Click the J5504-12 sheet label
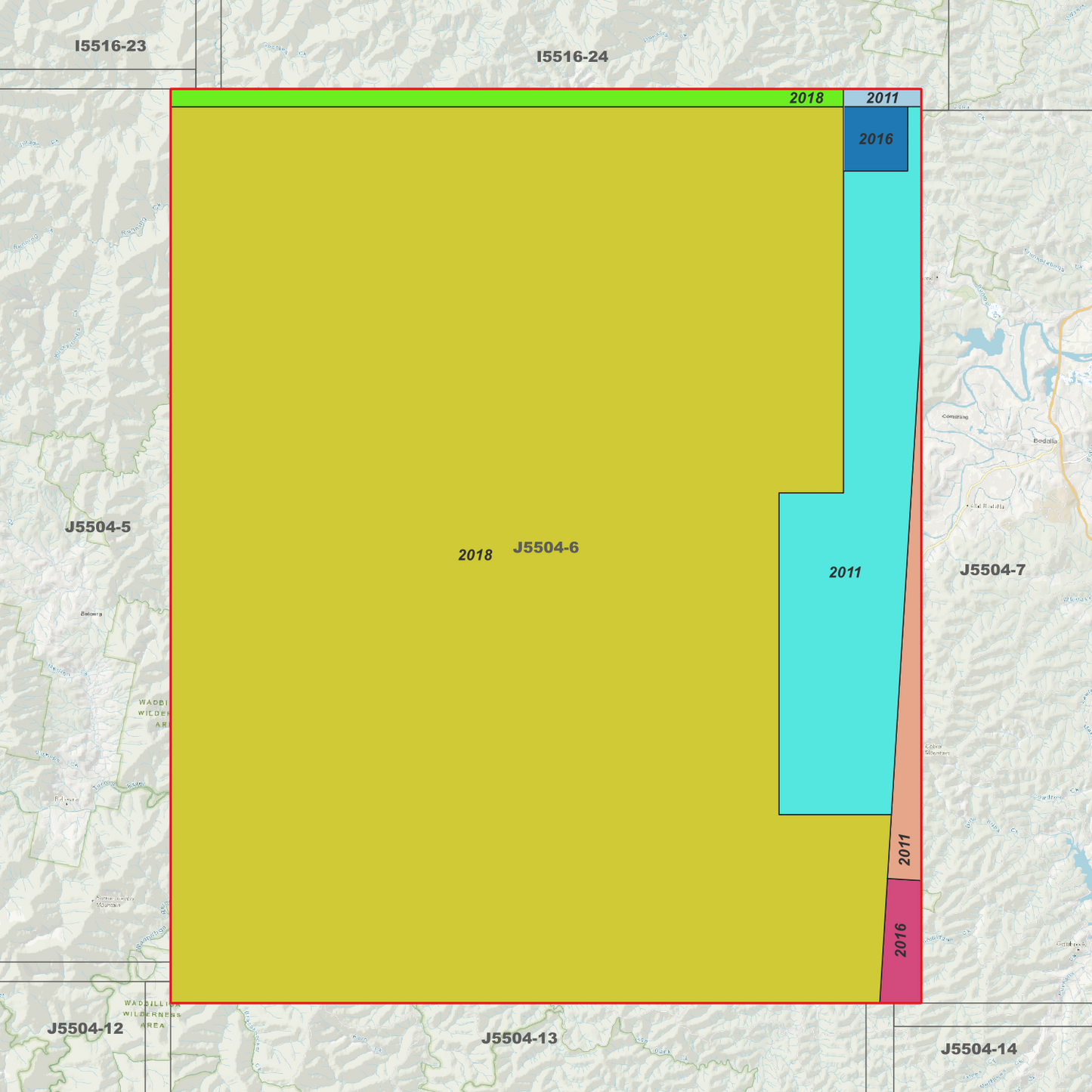The width and height of the screenshot is (1092, 1092). [x=85, y=1029]
